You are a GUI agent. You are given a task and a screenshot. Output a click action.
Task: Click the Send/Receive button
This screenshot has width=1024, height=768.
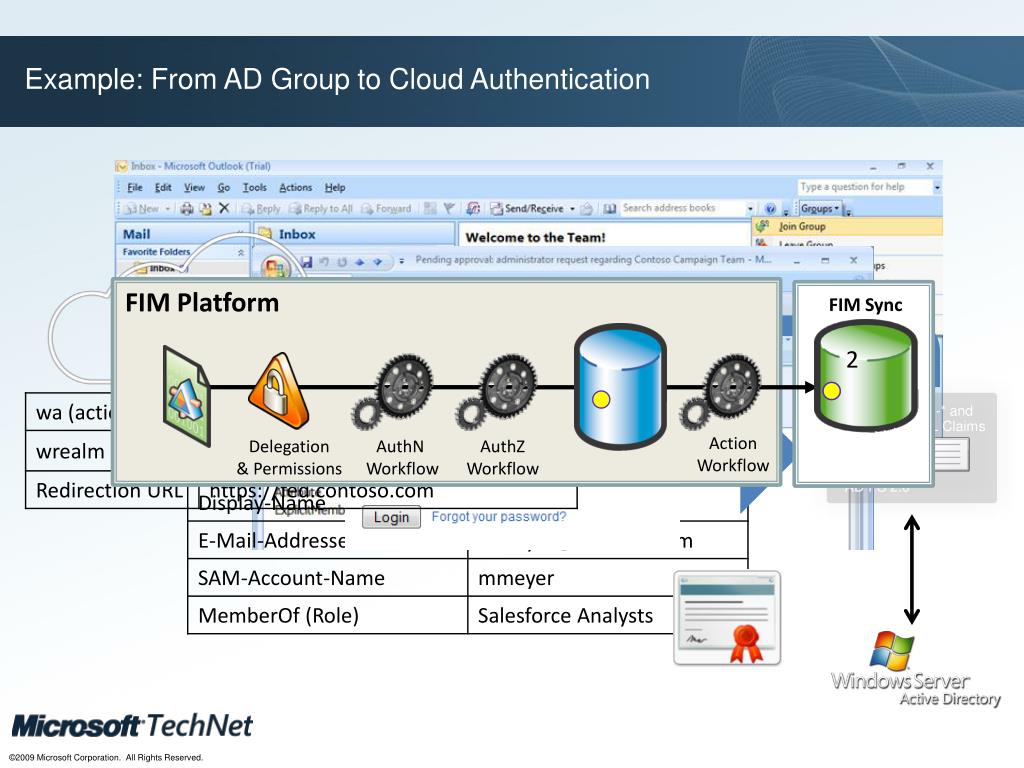click(526, 208)
